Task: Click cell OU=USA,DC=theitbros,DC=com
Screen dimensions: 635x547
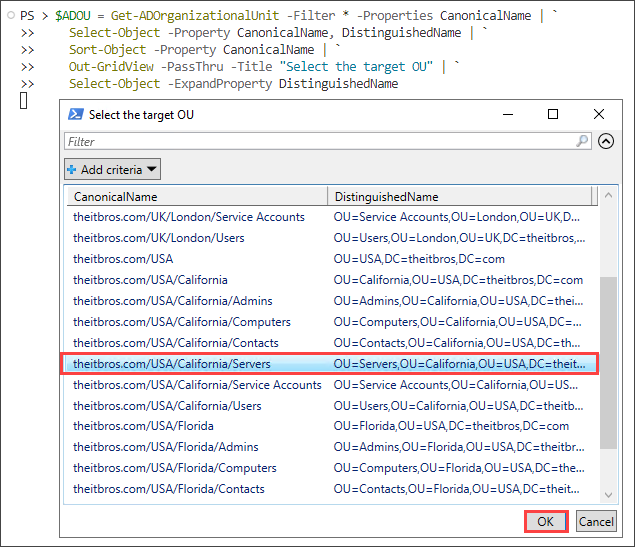Action: coord(419,259)
